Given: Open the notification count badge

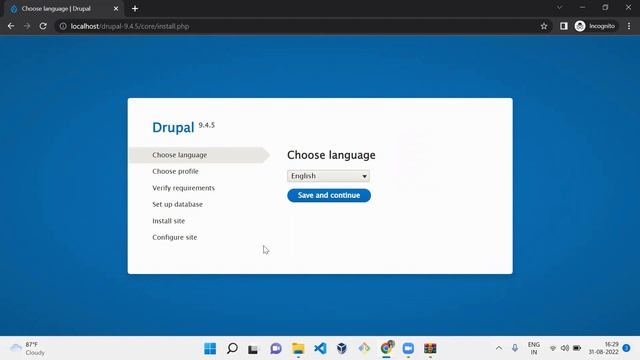Looking at the screenshot, I should [x=627, y=348].
